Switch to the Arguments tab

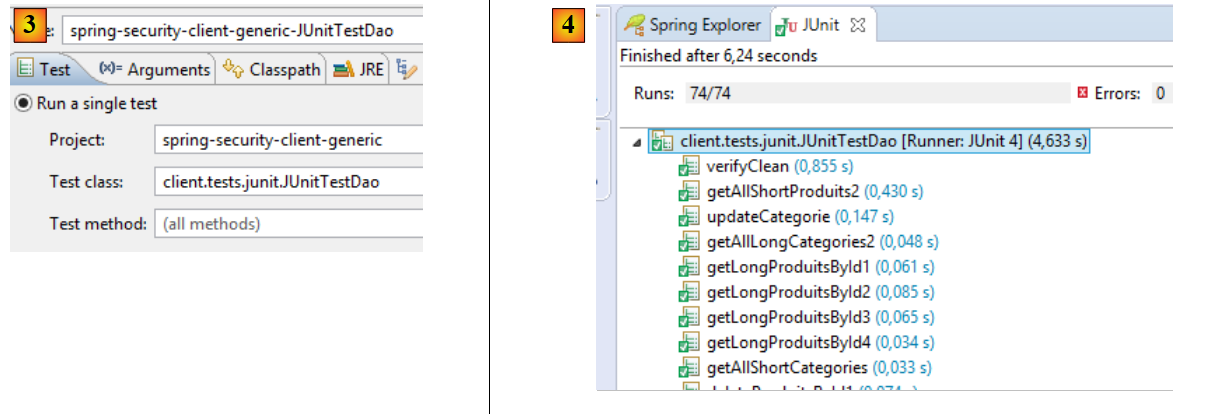(x=156, y=69)
